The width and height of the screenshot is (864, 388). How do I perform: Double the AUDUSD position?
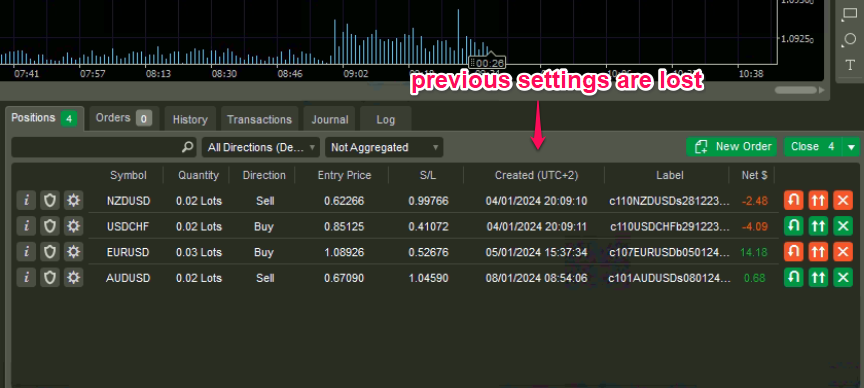(x=818, y=277)
